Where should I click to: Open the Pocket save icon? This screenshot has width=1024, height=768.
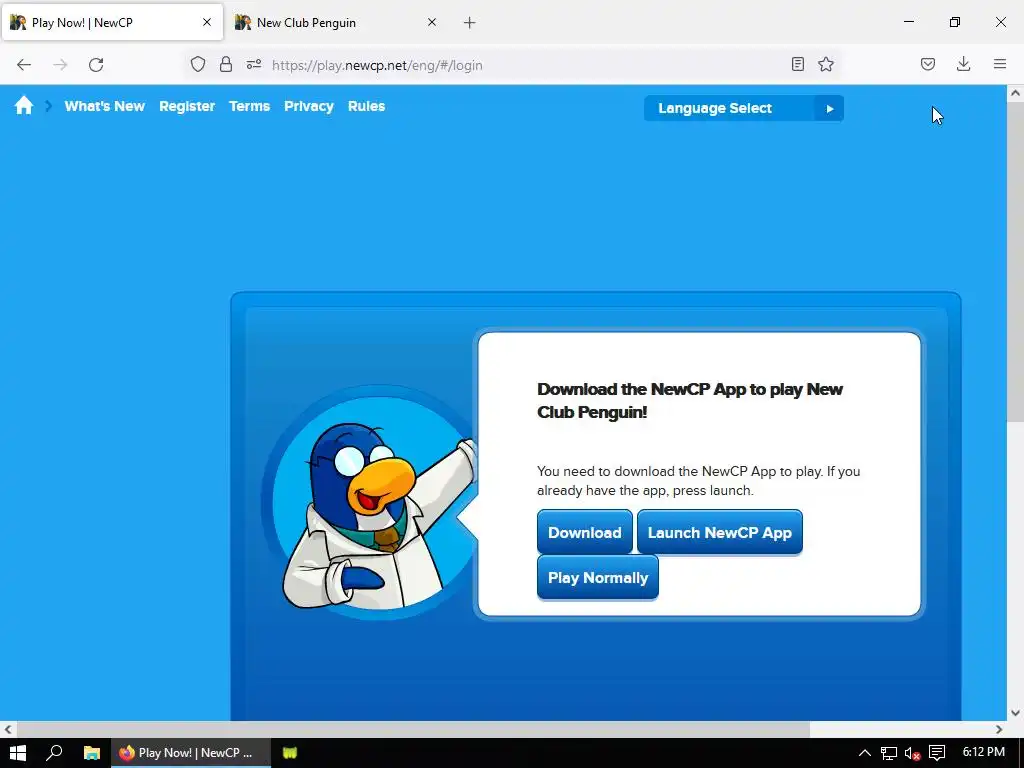(928, 64)
